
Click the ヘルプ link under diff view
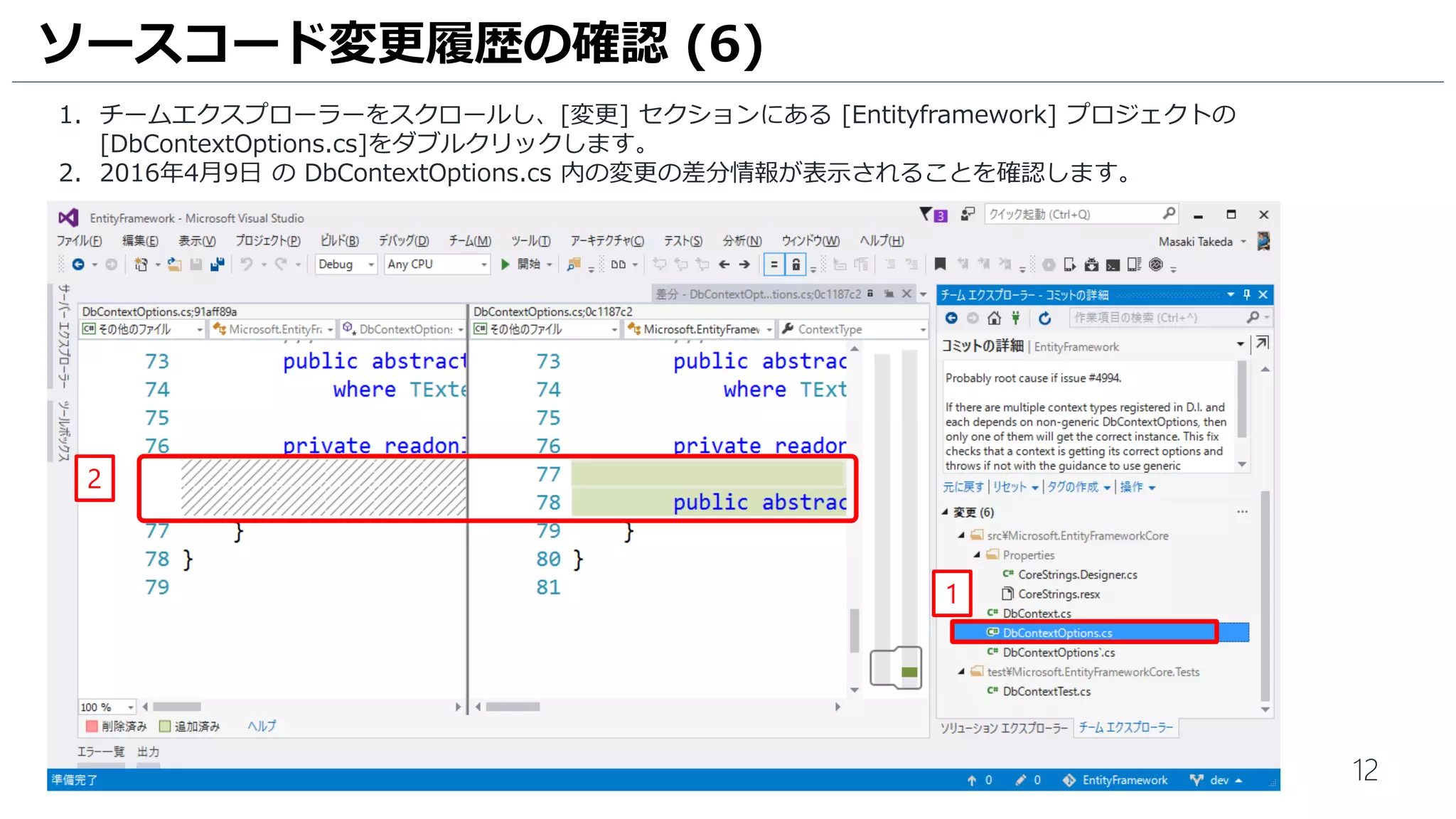pos(262,726)
